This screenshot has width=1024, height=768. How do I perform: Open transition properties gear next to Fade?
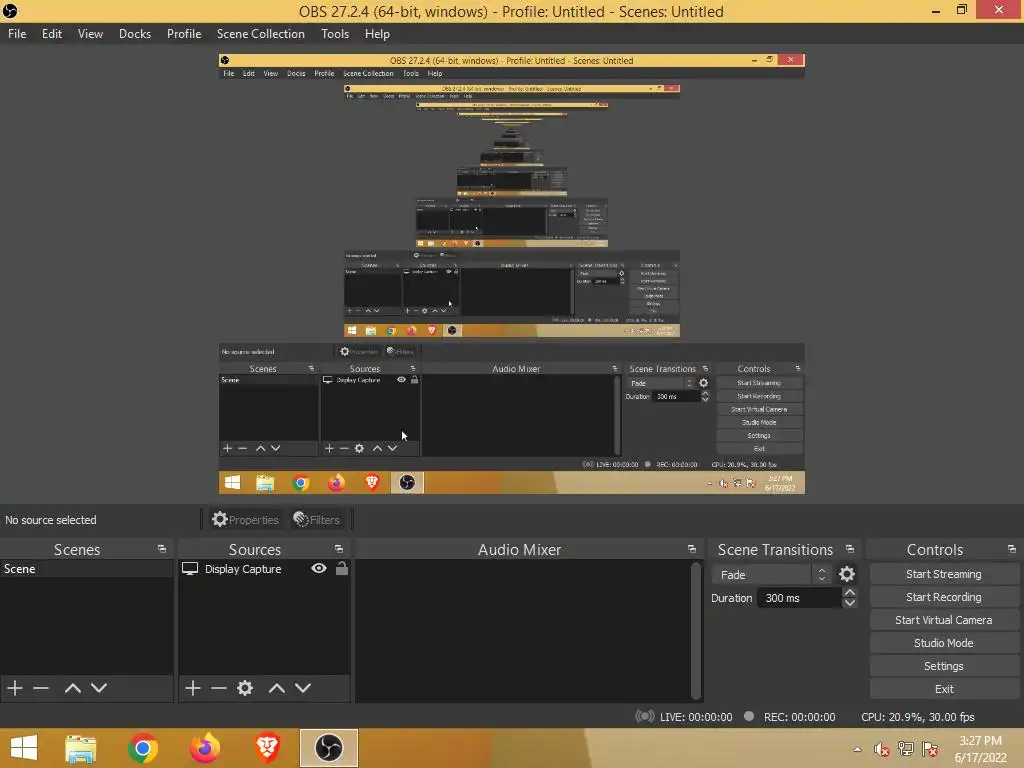coord(847,574)
